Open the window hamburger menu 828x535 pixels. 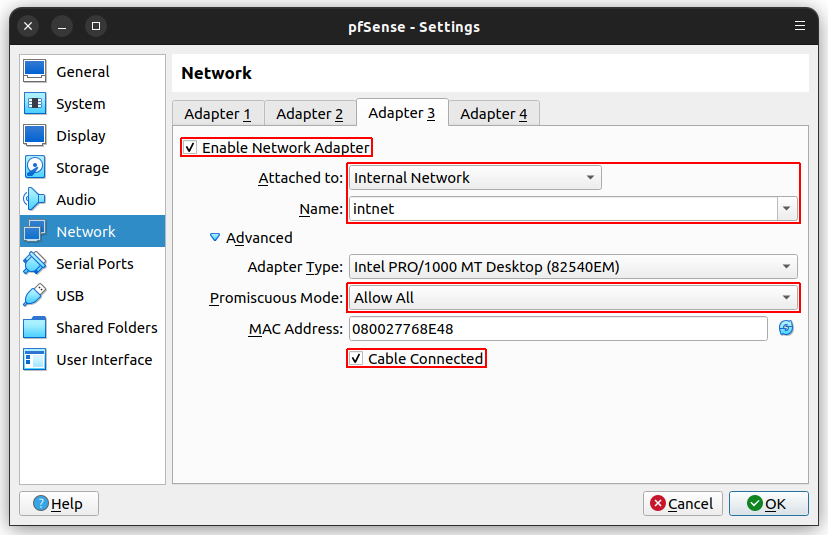799,26
